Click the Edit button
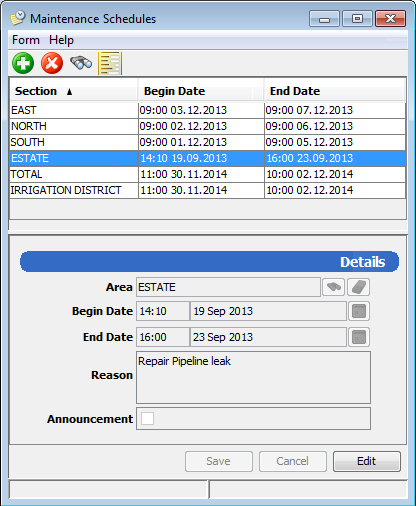The width and height of the screenshot is (416, 506). click(x=367, y=461)
